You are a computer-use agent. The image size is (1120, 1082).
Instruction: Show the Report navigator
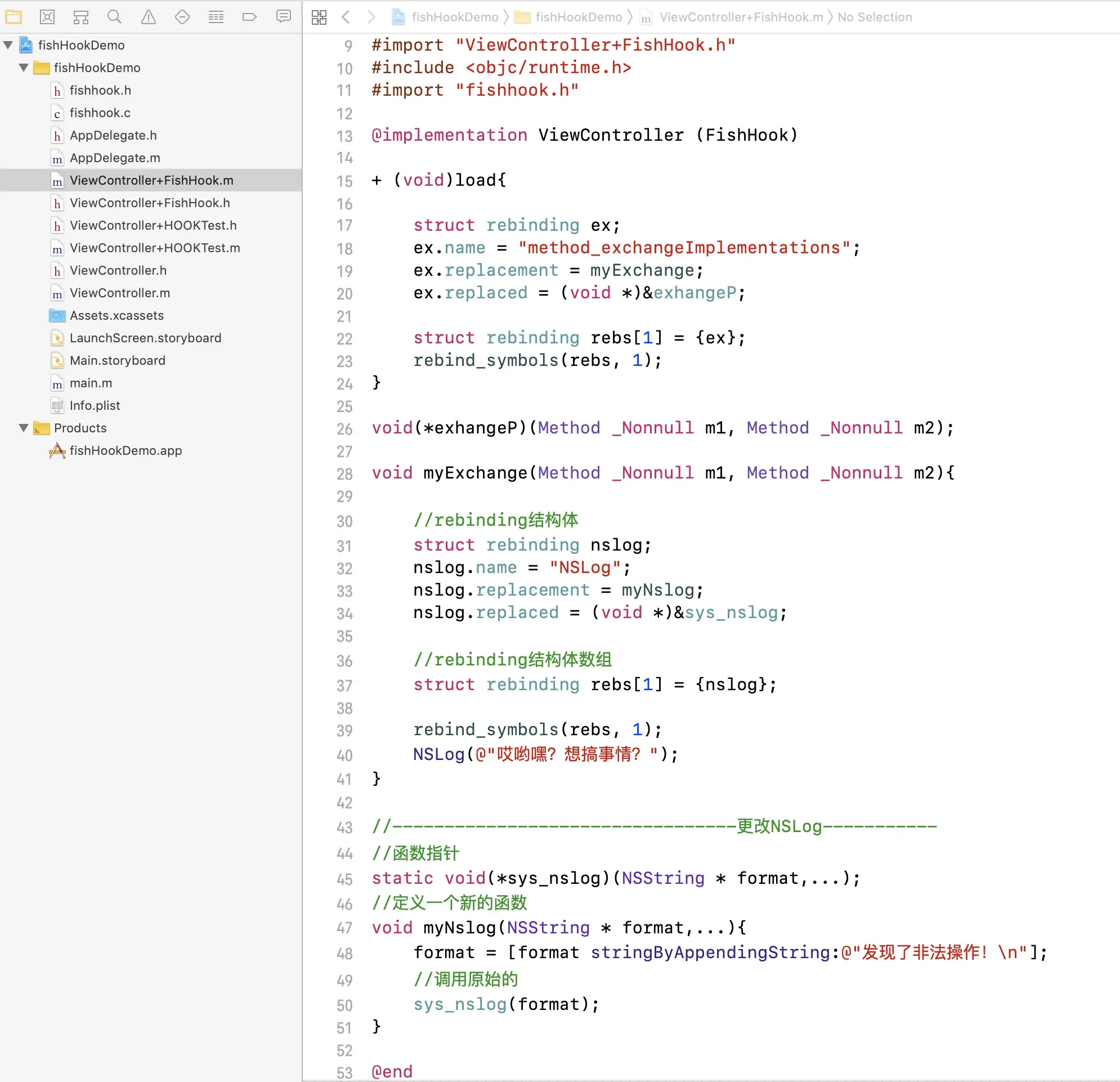point(283,16)
